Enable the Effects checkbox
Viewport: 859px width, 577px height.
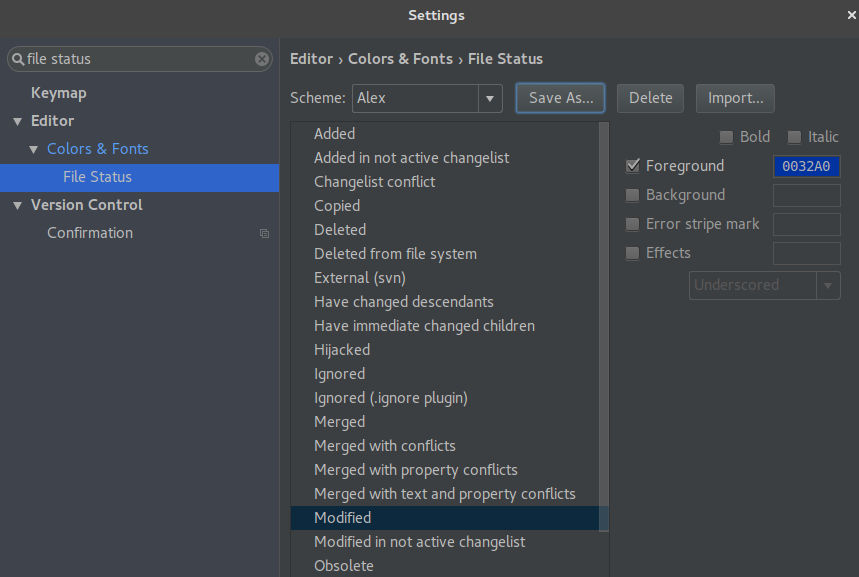click(x=632, y=253)
